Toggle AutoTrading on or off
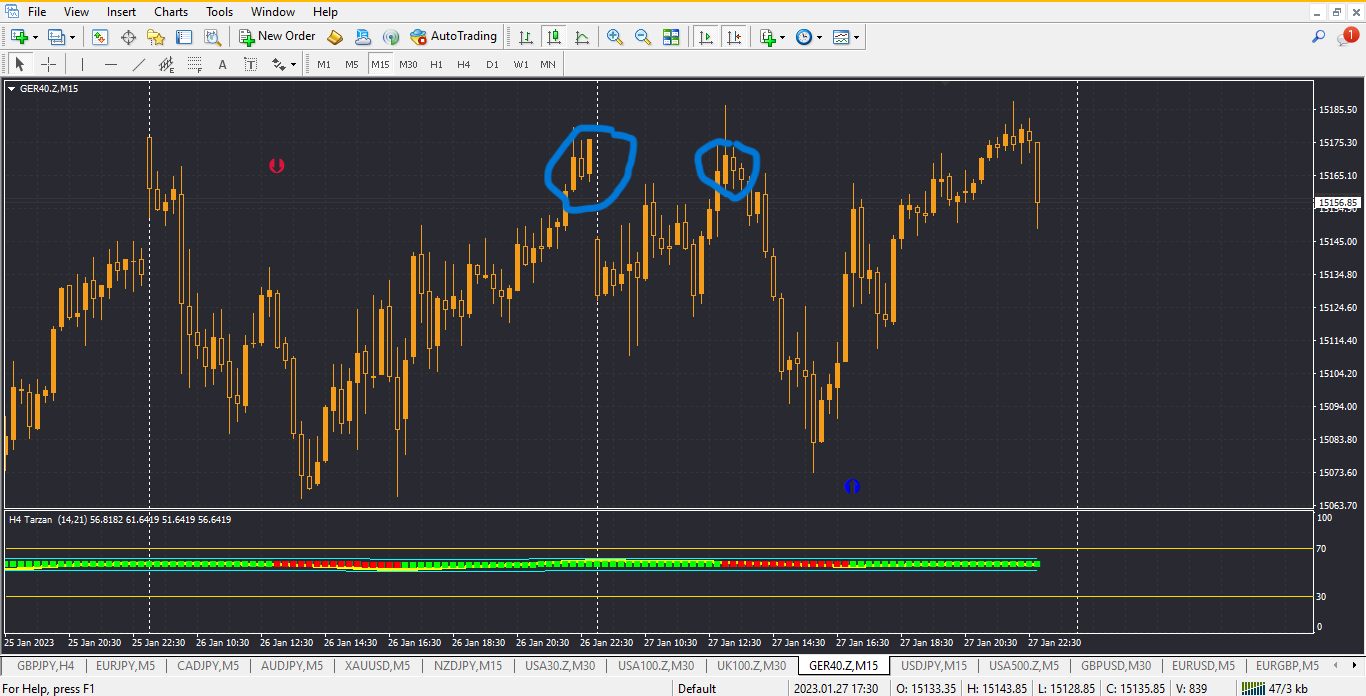The height and width of the screenshot is (696, 1366). pyautogui.click(x=453, y=37)
